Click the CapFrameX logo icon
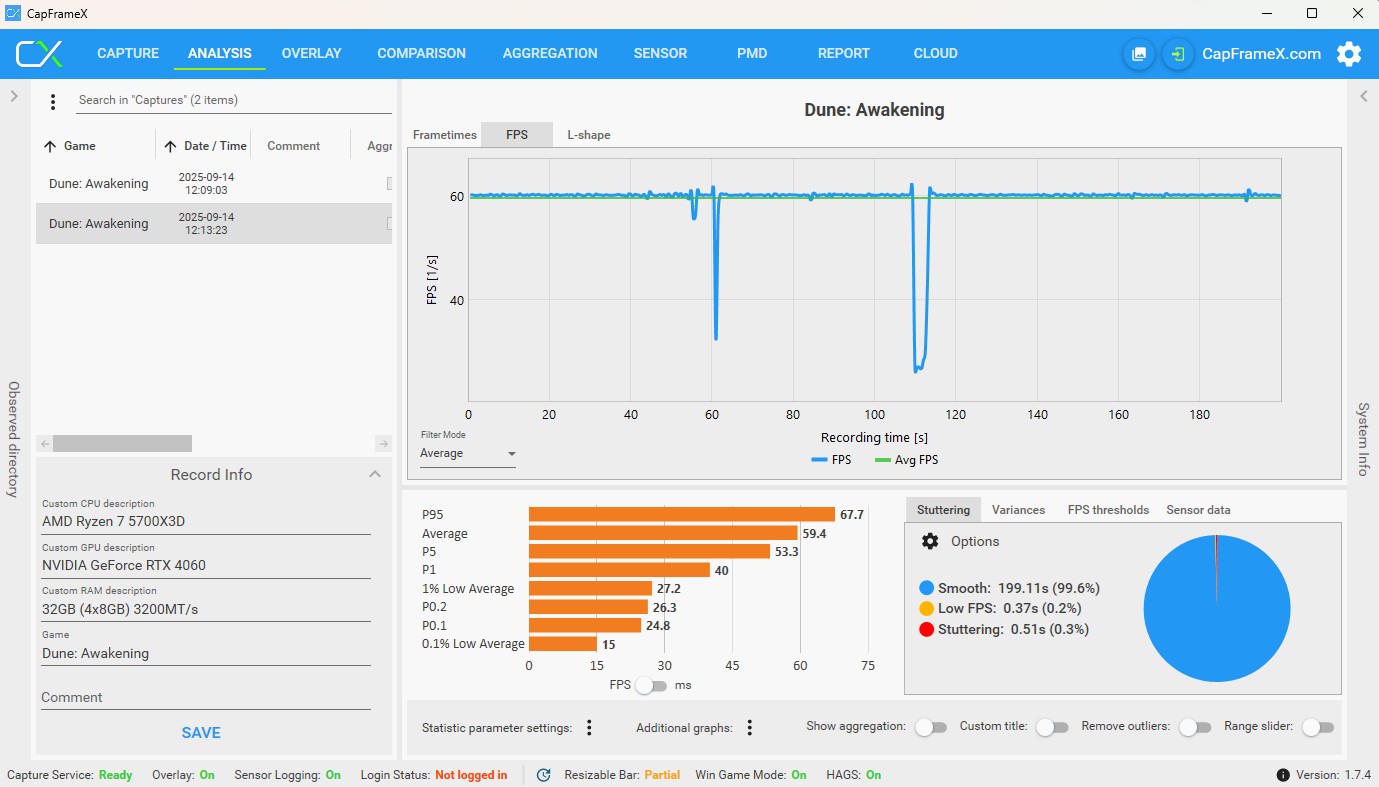 (39, 54)
